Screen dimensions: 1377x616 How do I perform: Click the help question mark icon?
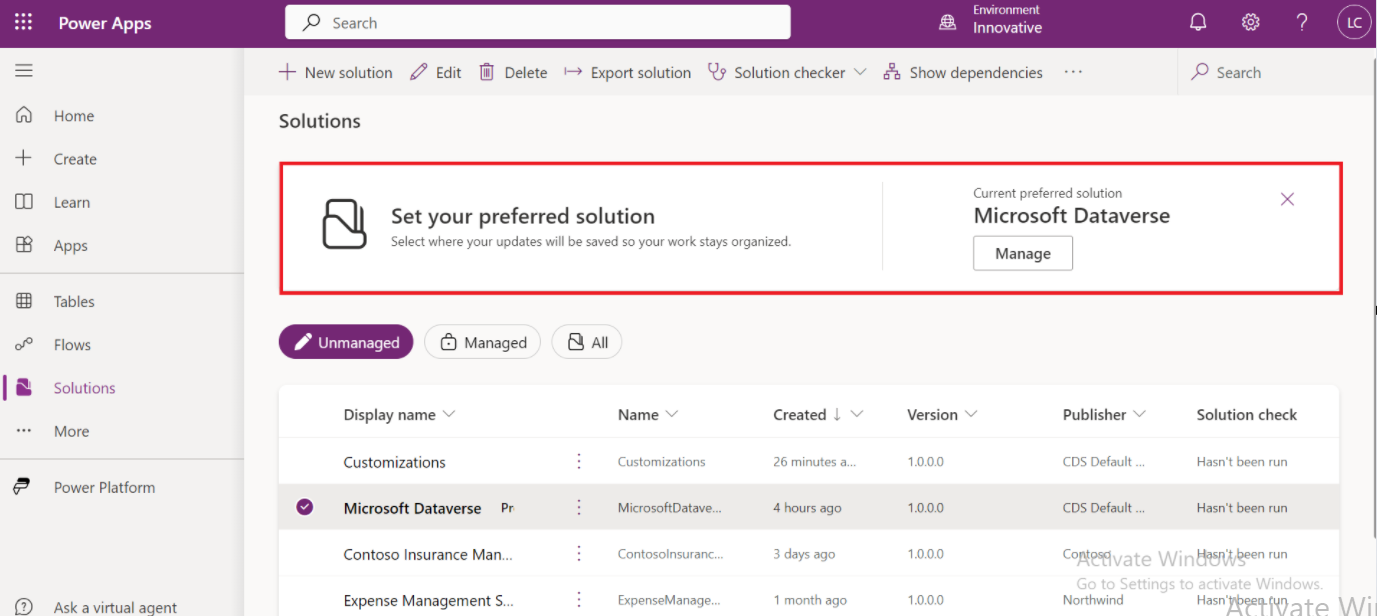tap(1302, 23)
